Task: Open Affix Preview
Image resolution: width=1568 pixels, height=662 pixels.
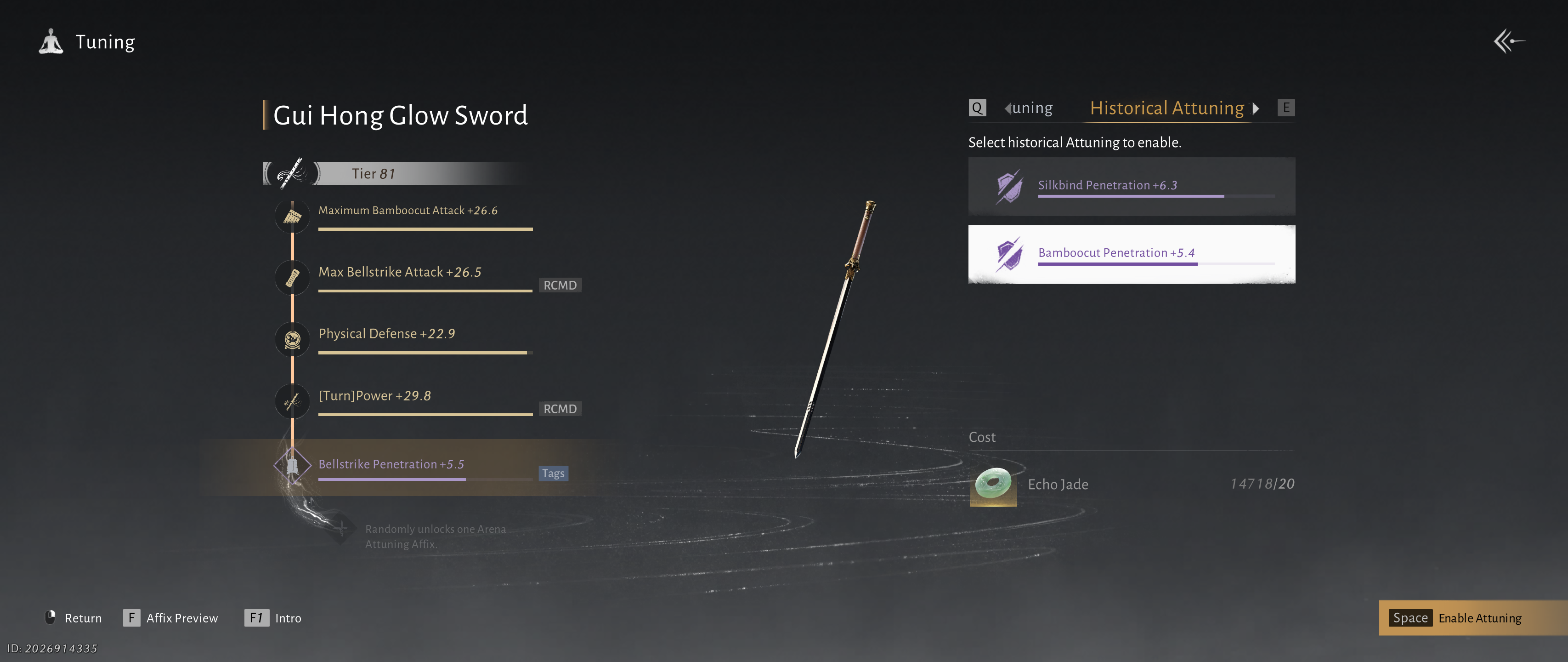Action: pyautogui.click(x=170, y=617)
